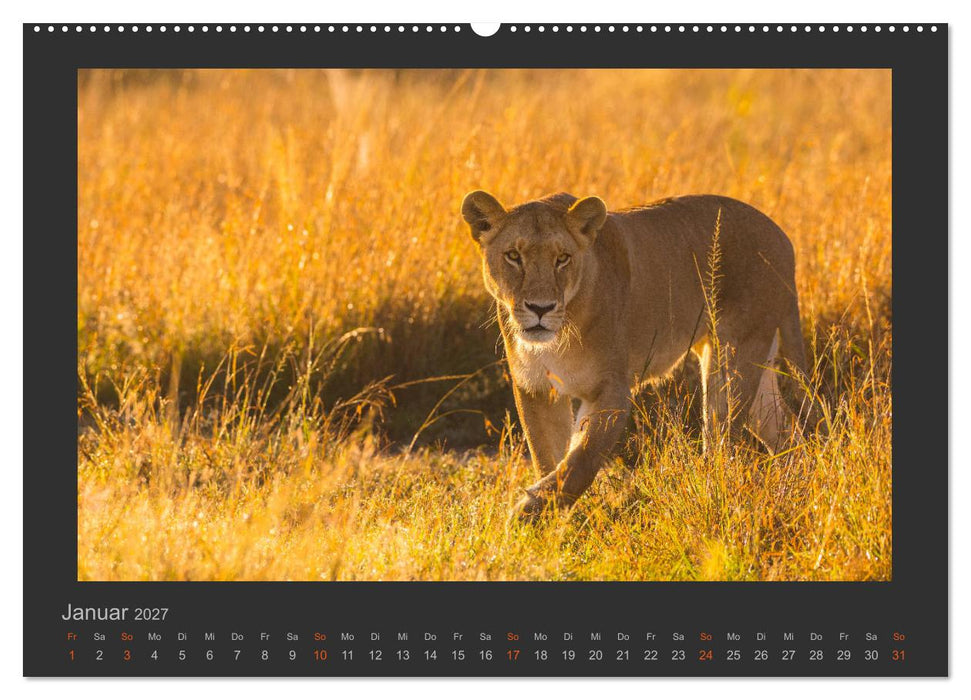The width and height of the screenshot is (971, 700).
Task: Pick the orange Sunday date 24
Action: (x=706, y=655)
